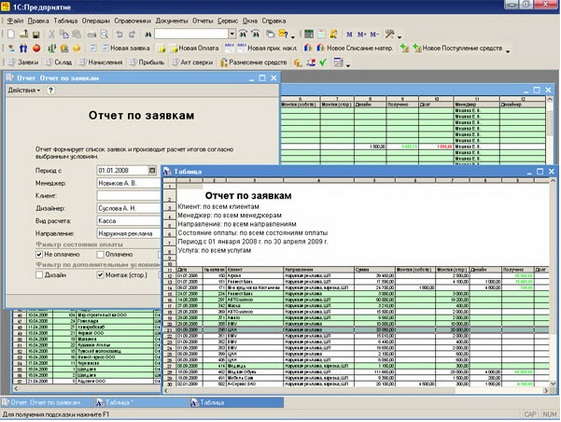Screen dimensions: 561x422
Task: Click the M memory button icon
Action: point(349,34)
